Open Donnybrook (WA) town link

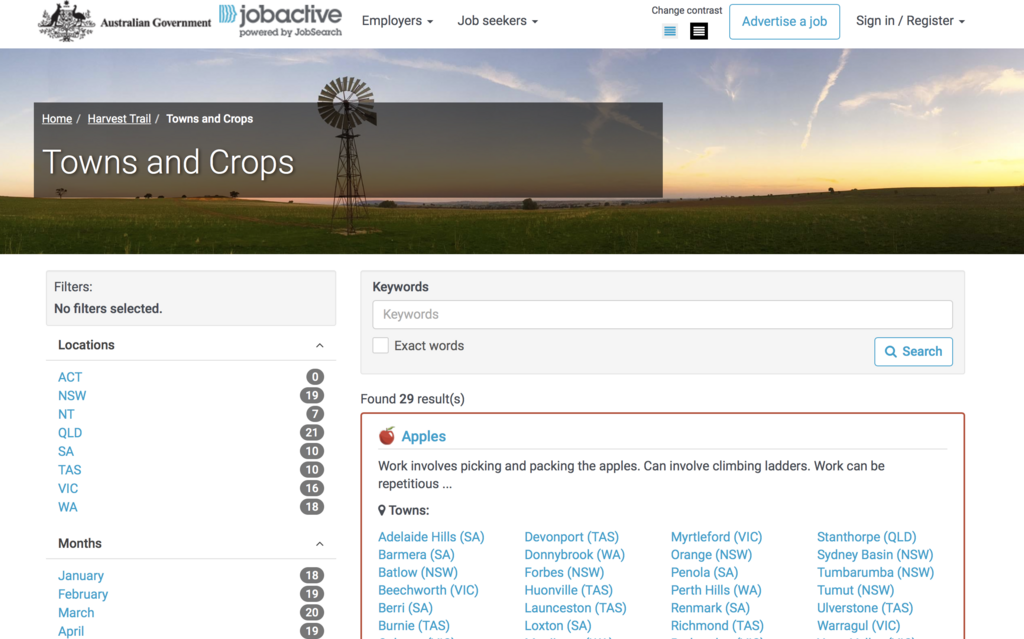coord(575,554)
